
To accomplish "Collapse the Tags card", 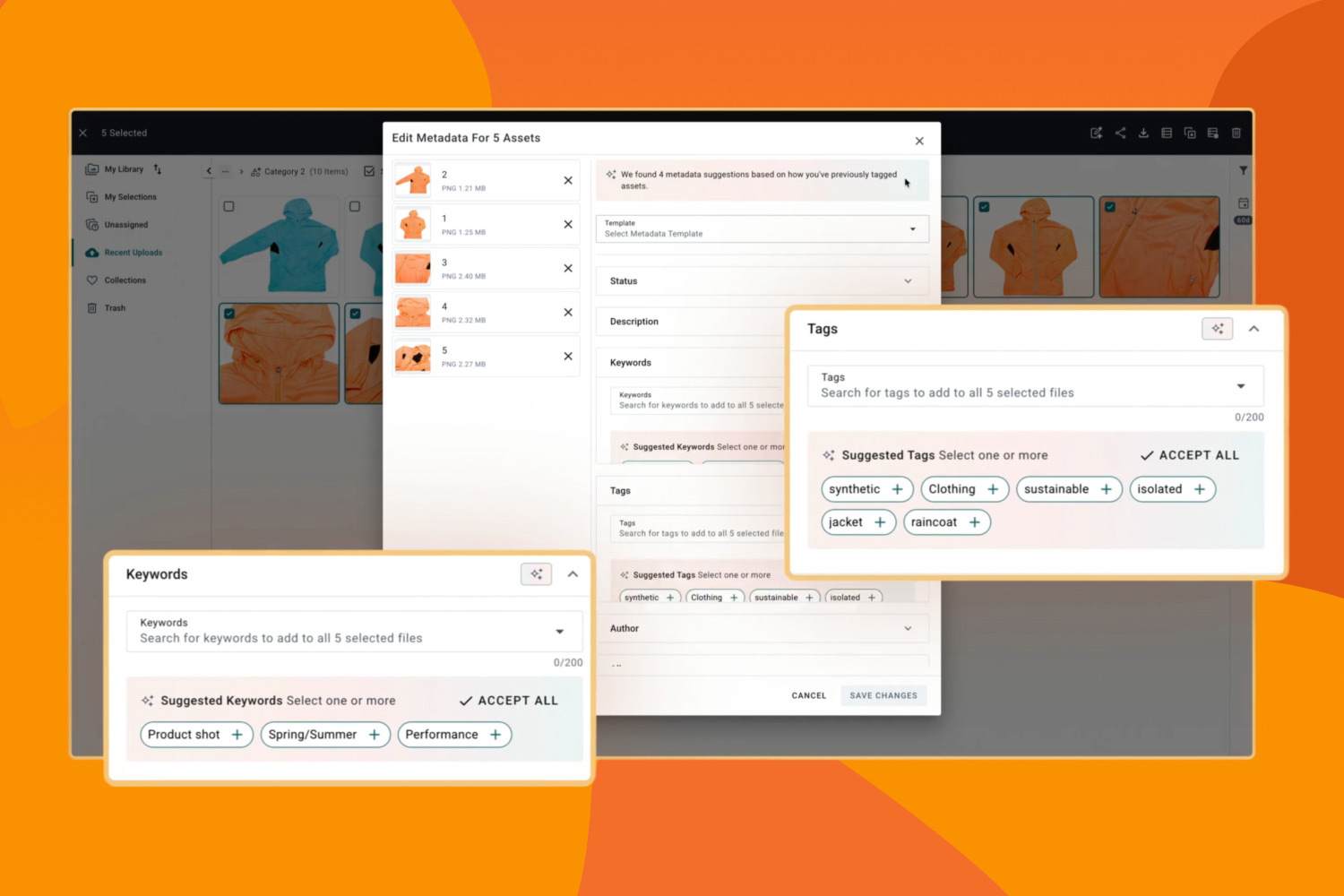I will click(x=1254, y=329).
